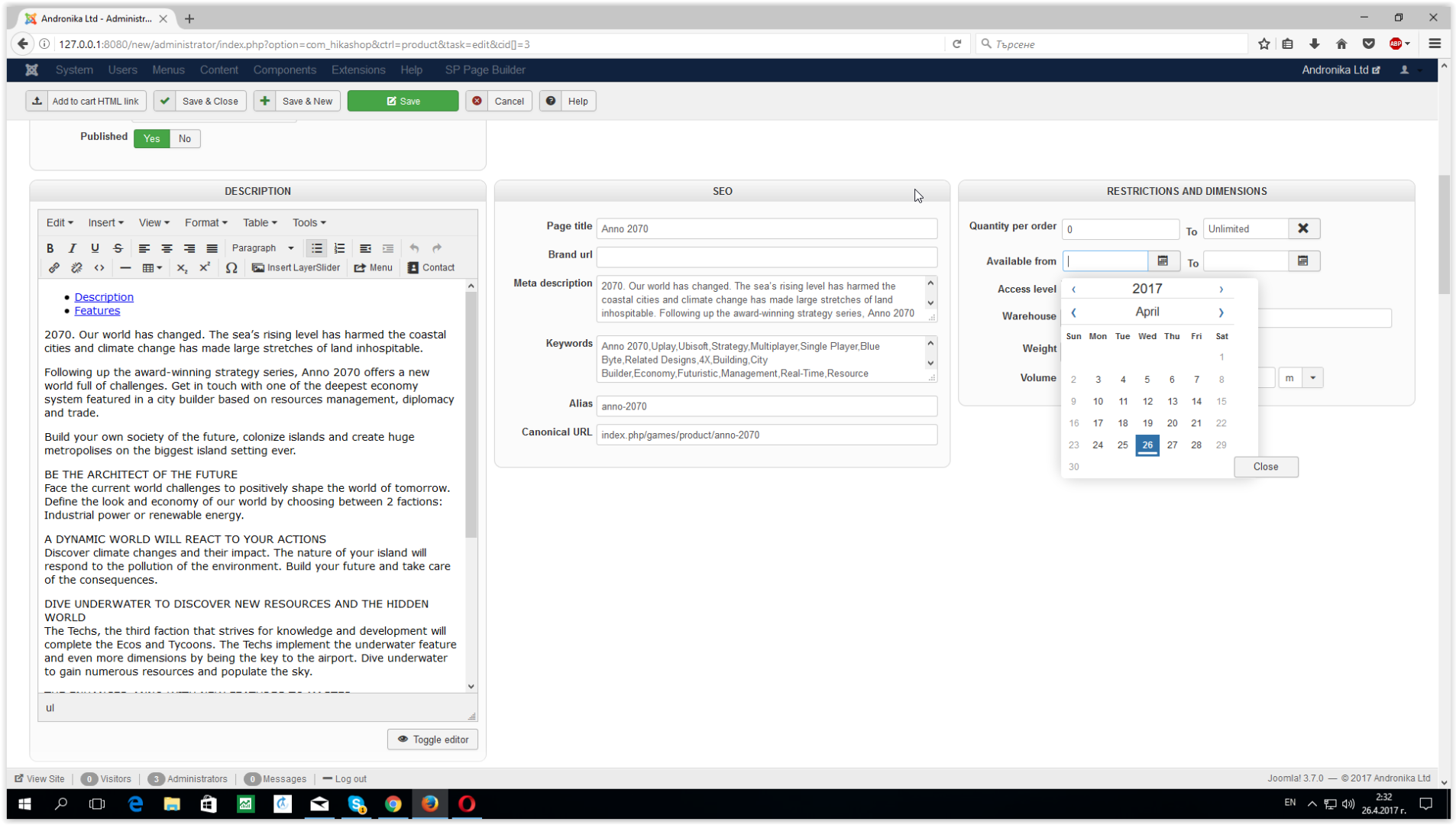
Task: Open the editor's View menu
Action: click(154, 223)
